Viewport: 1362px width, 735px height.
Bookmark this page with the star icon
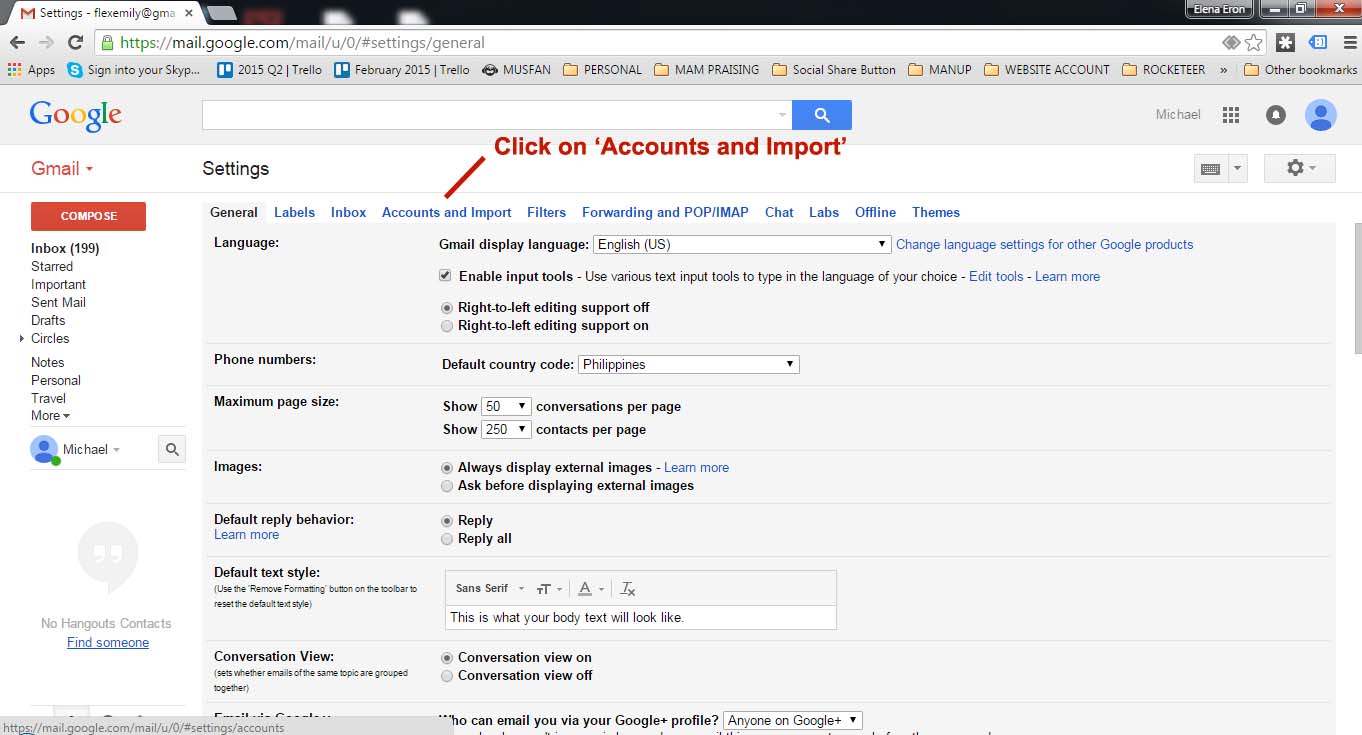coord(1253,42)
